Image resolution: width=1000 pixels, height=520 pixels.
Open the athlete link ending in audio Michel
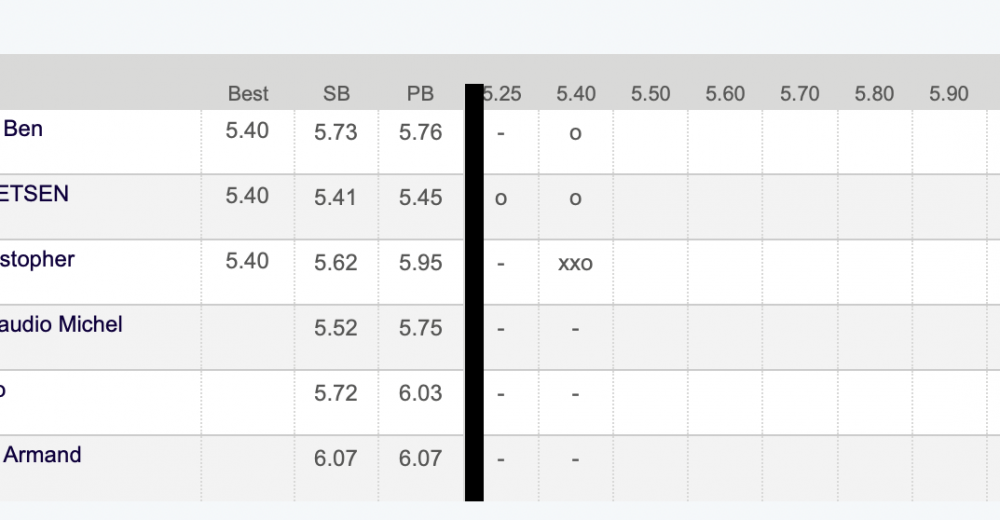point(61,324)
